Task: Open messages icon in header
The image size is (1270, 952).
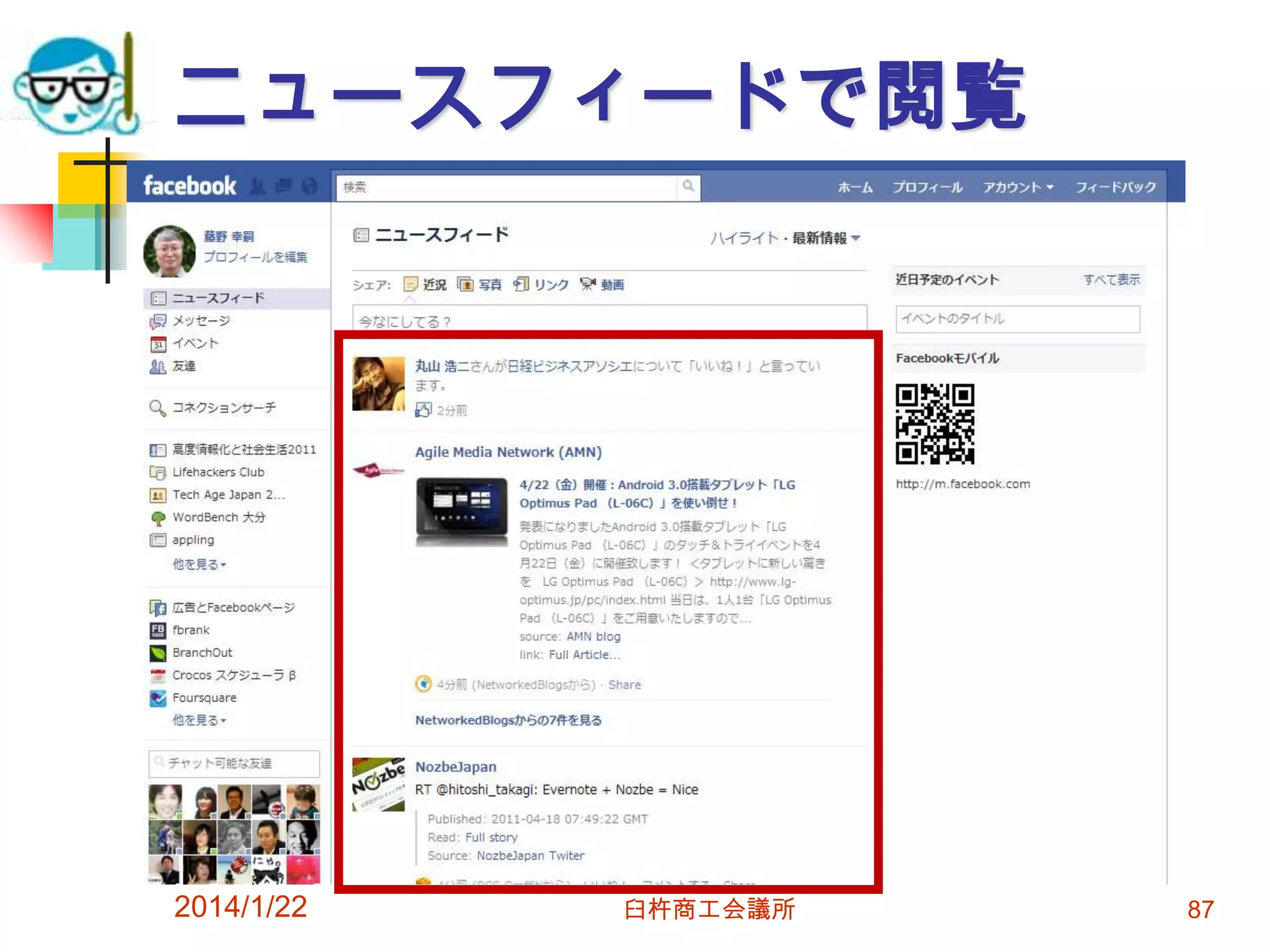Action: pyautogui.click(x=284, y=186)
